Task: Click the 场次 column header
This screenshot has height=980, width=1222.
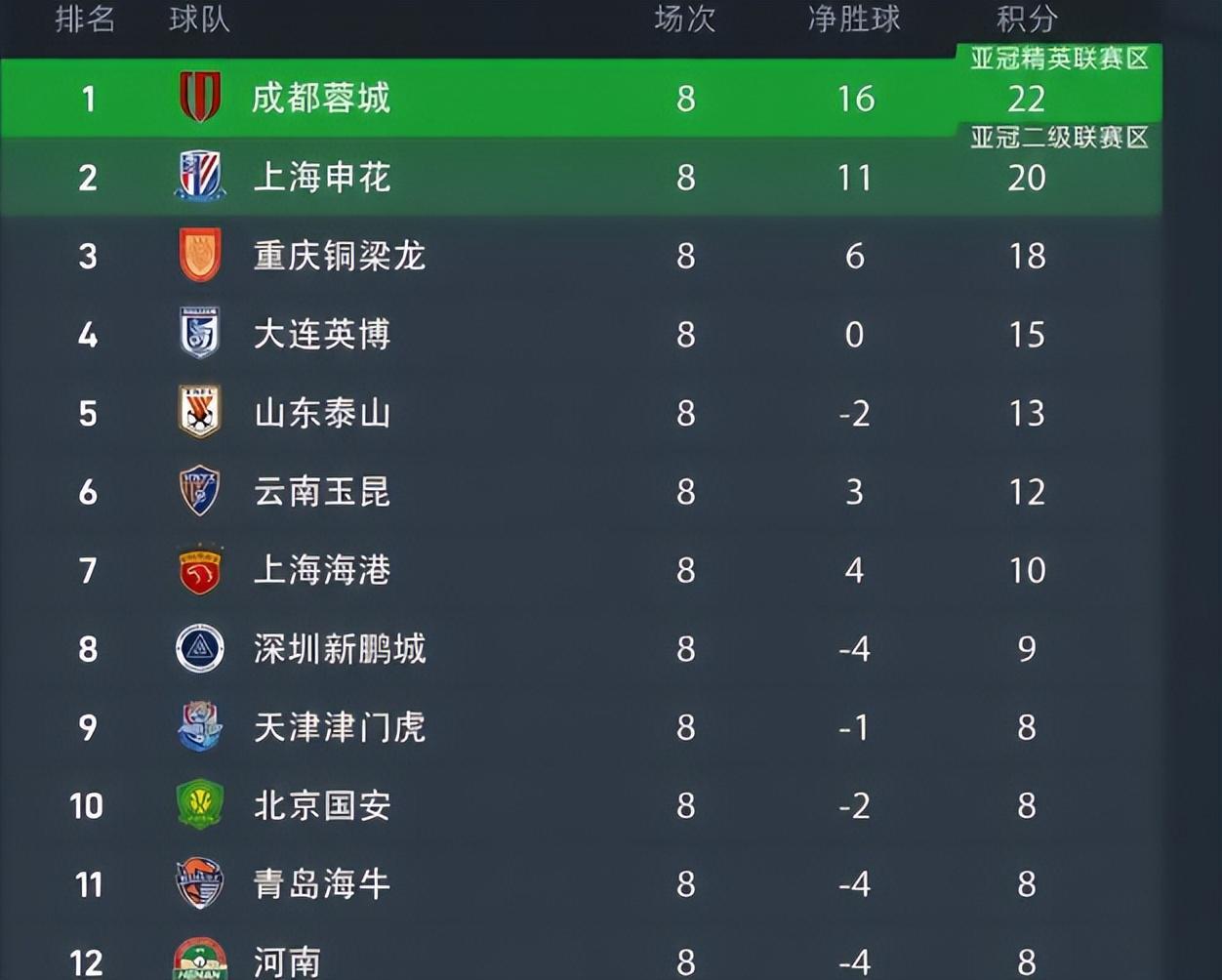Action: pos(685,19)
